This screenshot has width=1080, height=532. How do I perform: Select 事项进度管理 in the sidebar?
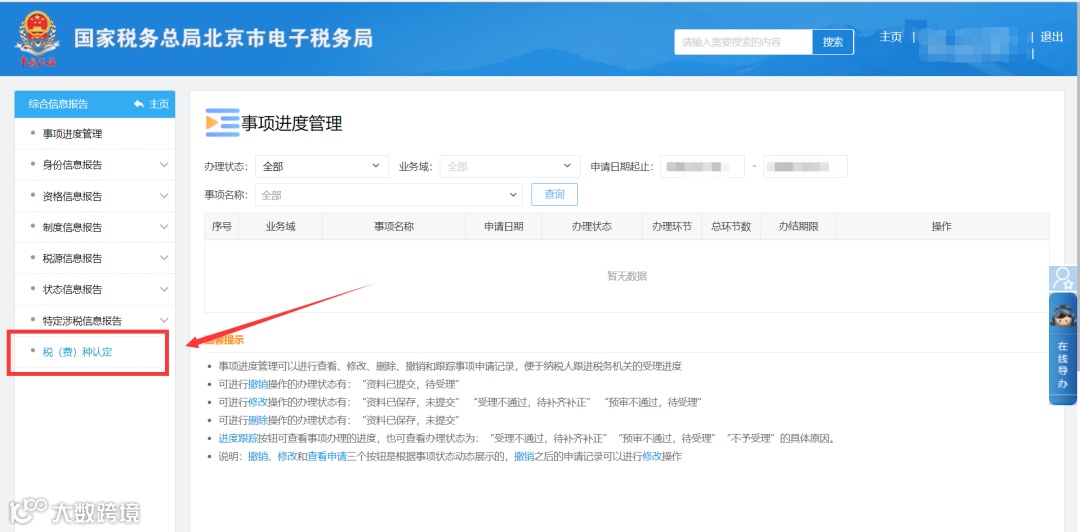tap(72, 134)
